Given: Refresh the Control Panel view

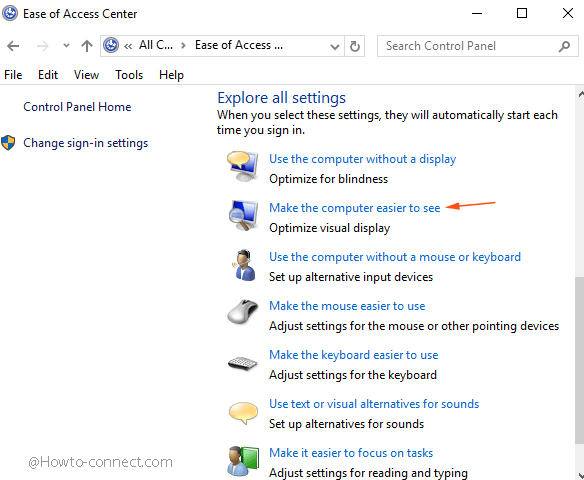Looking at the screenshot, I should click(x=355, y=46).
